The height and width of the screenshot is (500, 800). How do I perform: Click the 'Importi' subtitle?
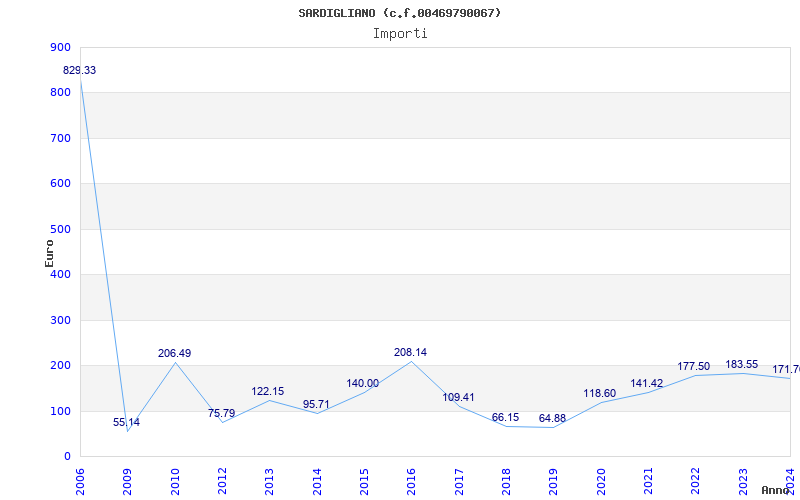click(400, 34)
